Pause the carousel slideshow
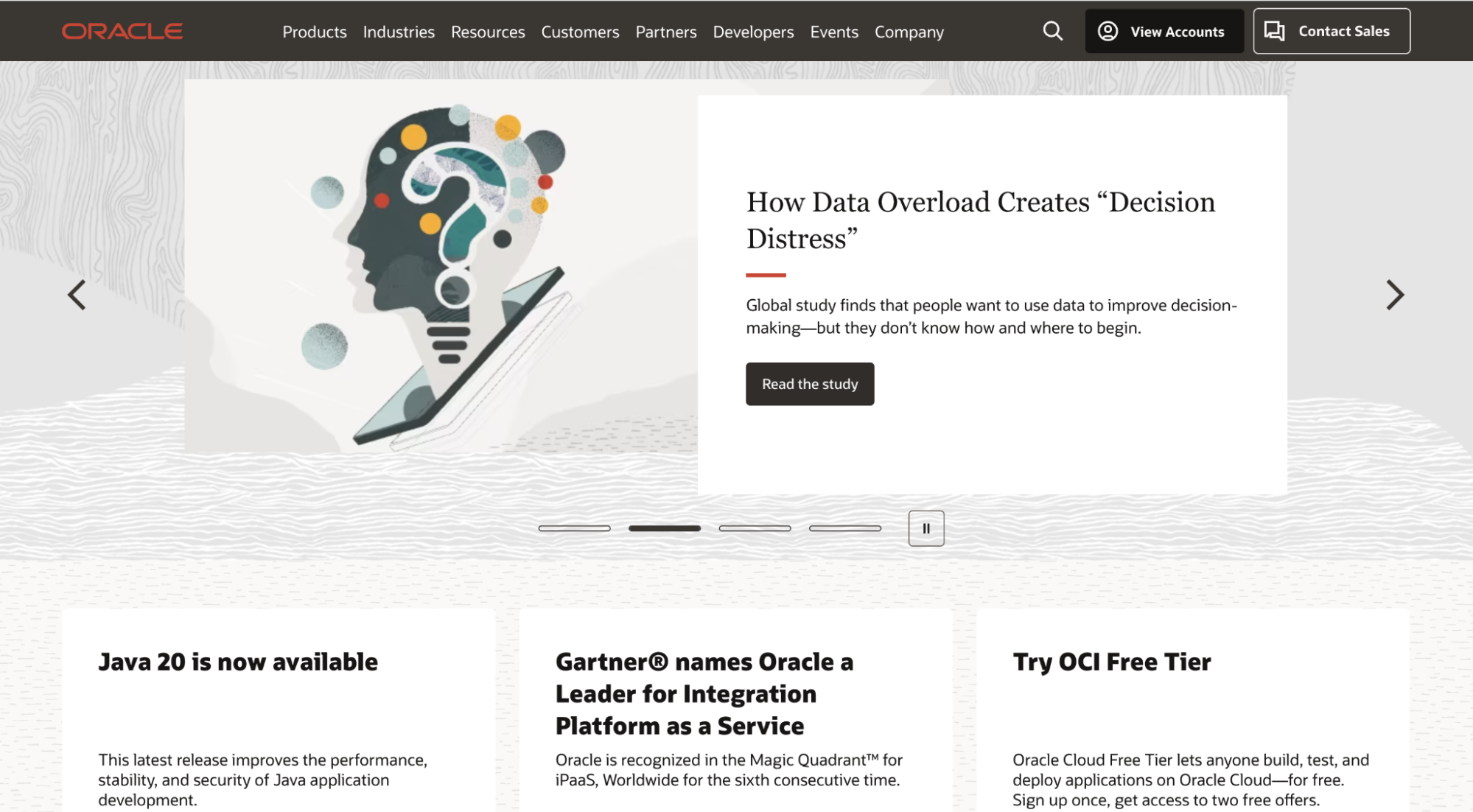The width and height of the screenshot is (1473, 812). coord(925,528)
